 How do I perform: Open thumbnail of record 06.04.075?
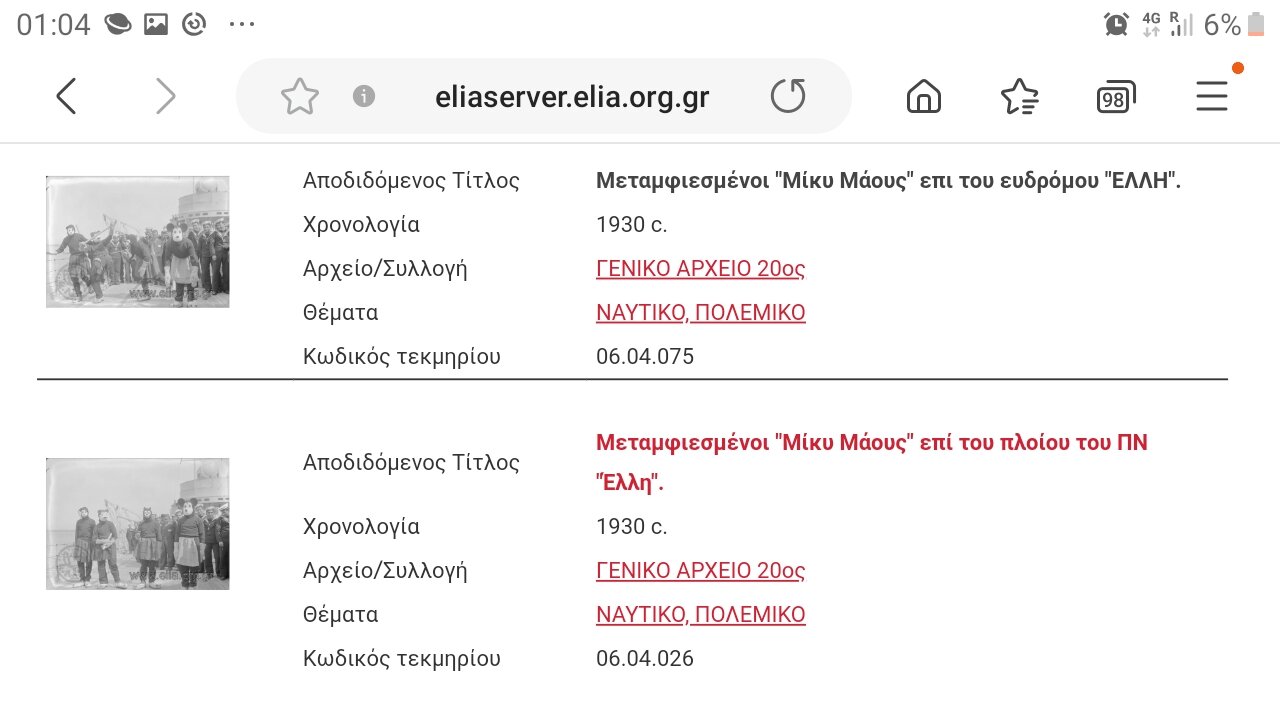[138, 242]
